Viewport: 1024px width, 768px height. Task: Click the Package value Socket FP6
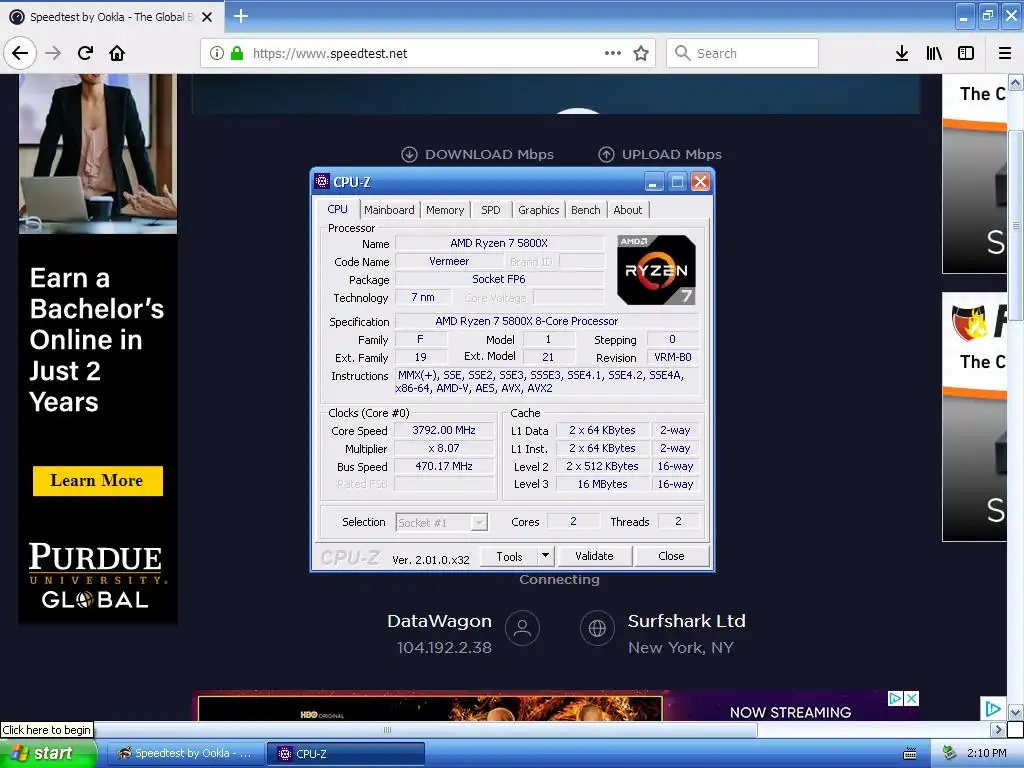(499, 279)
